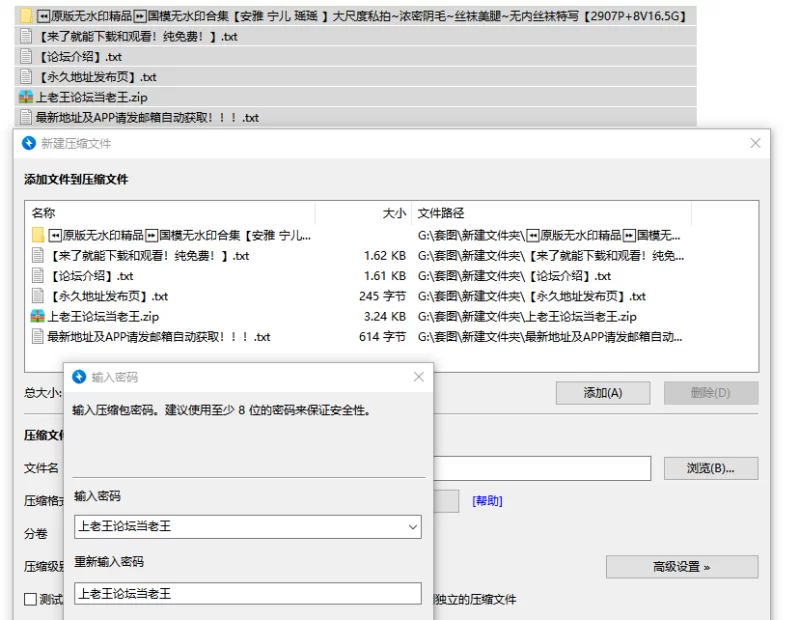Expand 高级设置 advanced settings
The height and width of the screenshot is (620, 800).
tap(681, 567)
